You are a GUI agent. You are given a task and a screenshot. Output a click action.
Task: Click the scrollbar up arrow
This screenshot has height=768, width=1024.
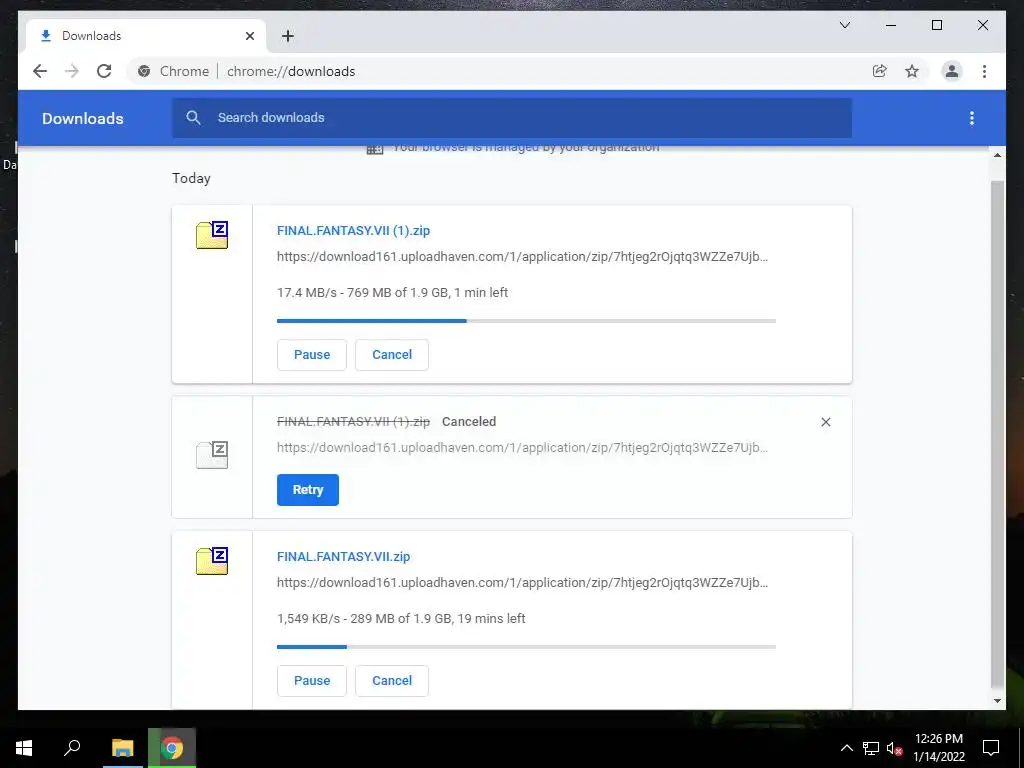[997, 155]
